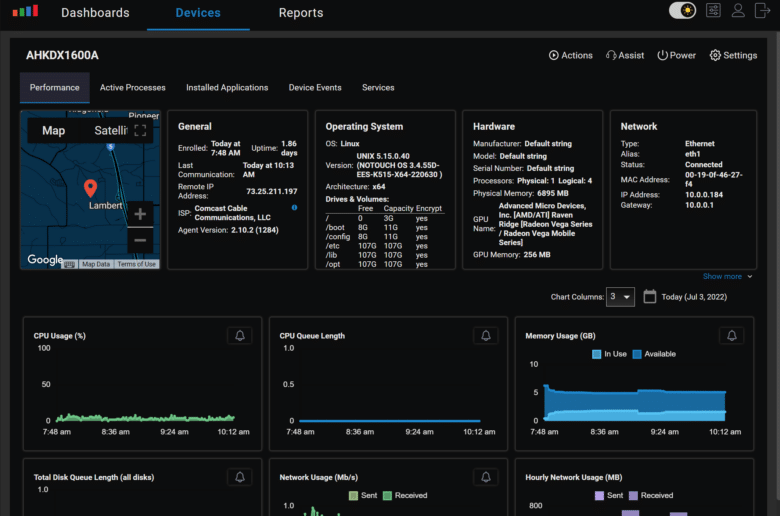Click the /boot drive row
Screen dimensions: 780x516
385,227
